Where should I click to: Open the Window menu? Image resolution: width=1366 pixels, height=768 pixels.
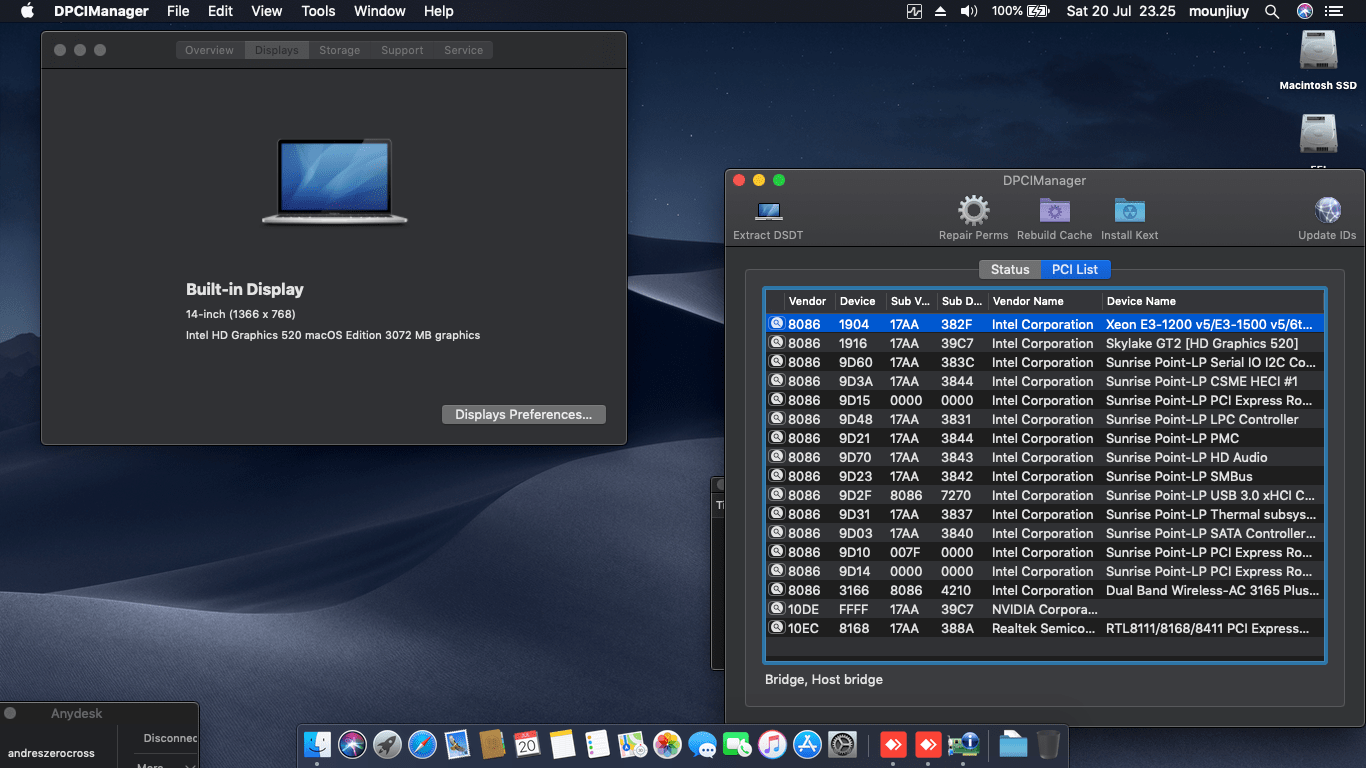380,11
